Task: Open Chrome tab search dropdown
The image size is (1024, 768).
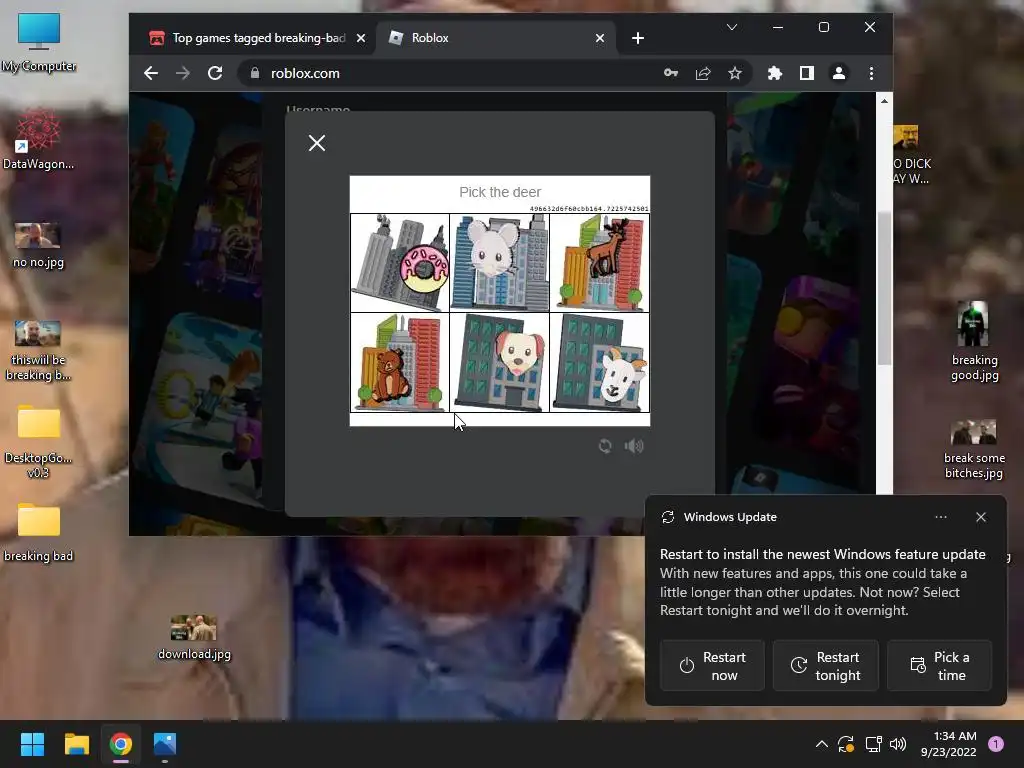Action: [x=731, y=27]
